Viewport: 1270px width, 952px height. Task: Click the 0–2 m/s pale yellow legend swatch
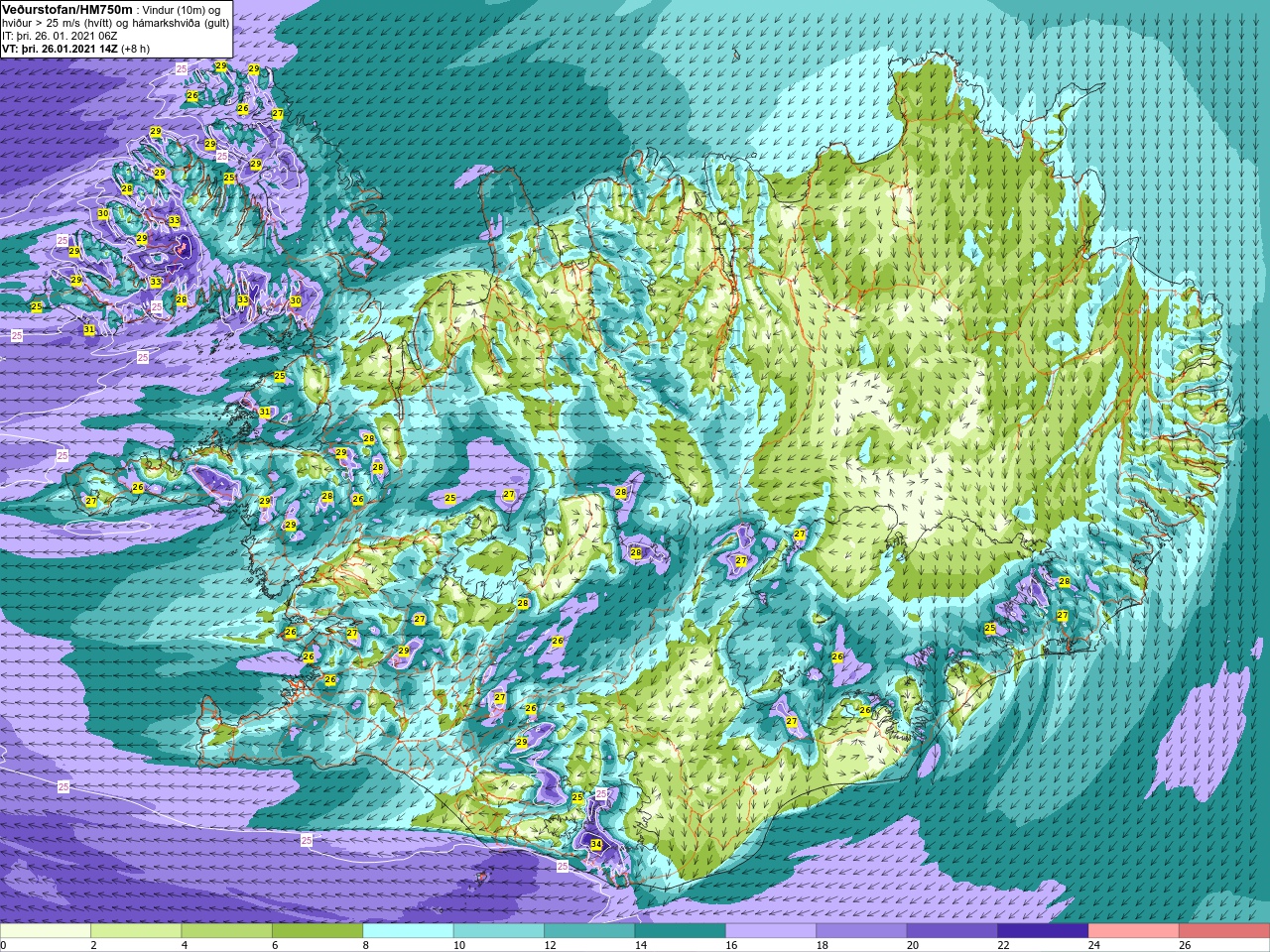46,931
